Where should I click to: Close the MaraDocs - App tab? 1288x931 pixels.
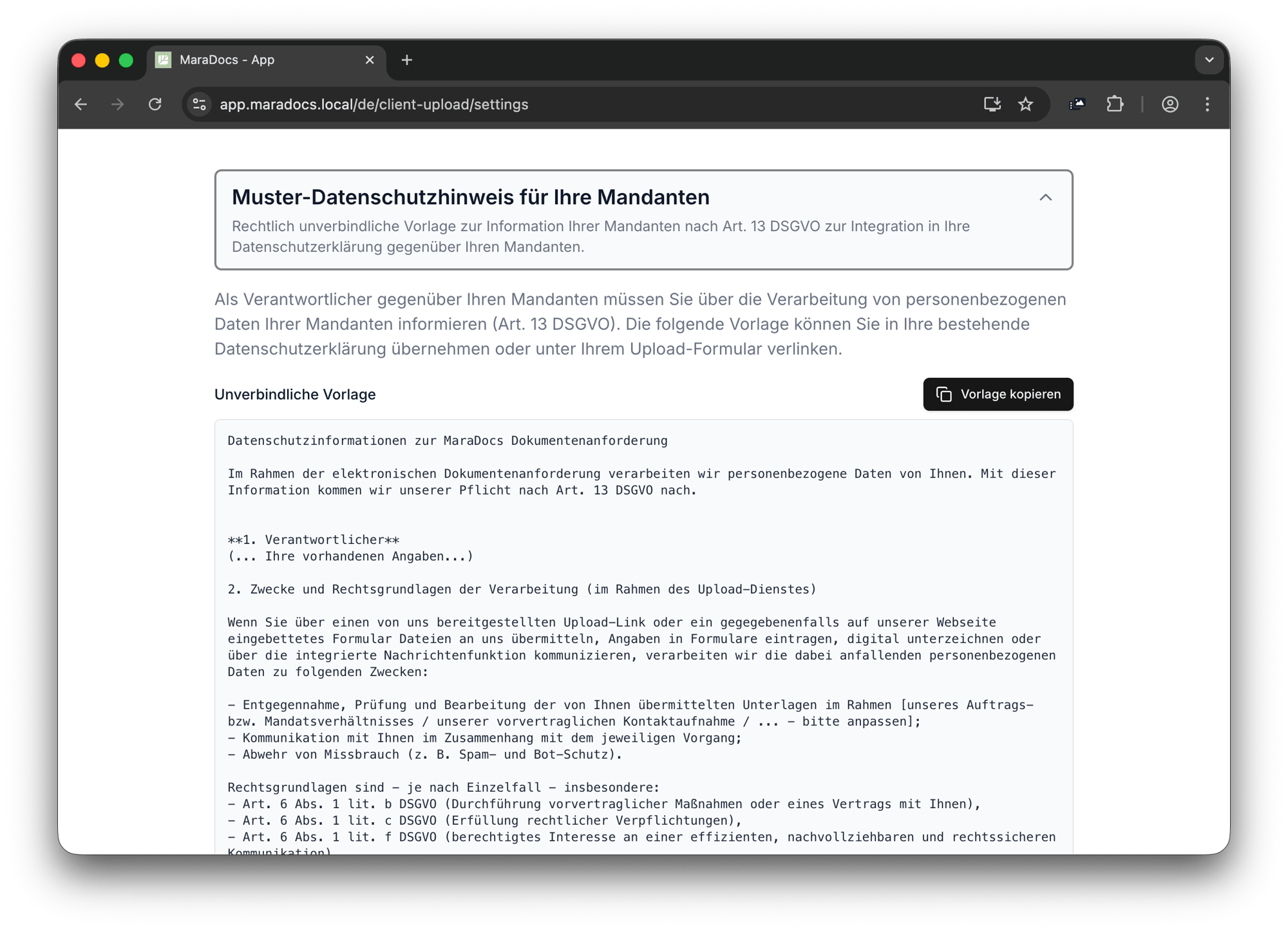[x=370, y=60]
